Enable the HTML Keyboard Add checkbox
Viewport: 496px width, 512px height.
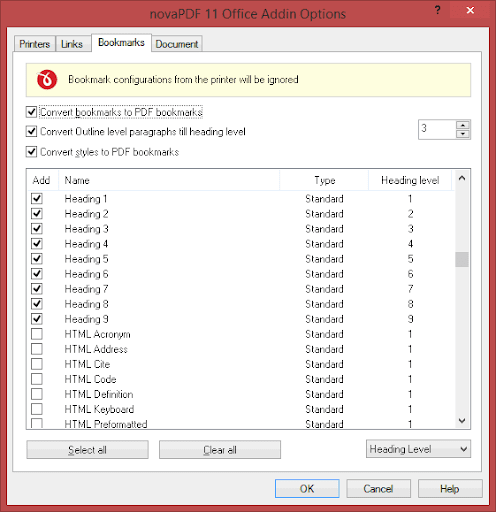point(37,409)
